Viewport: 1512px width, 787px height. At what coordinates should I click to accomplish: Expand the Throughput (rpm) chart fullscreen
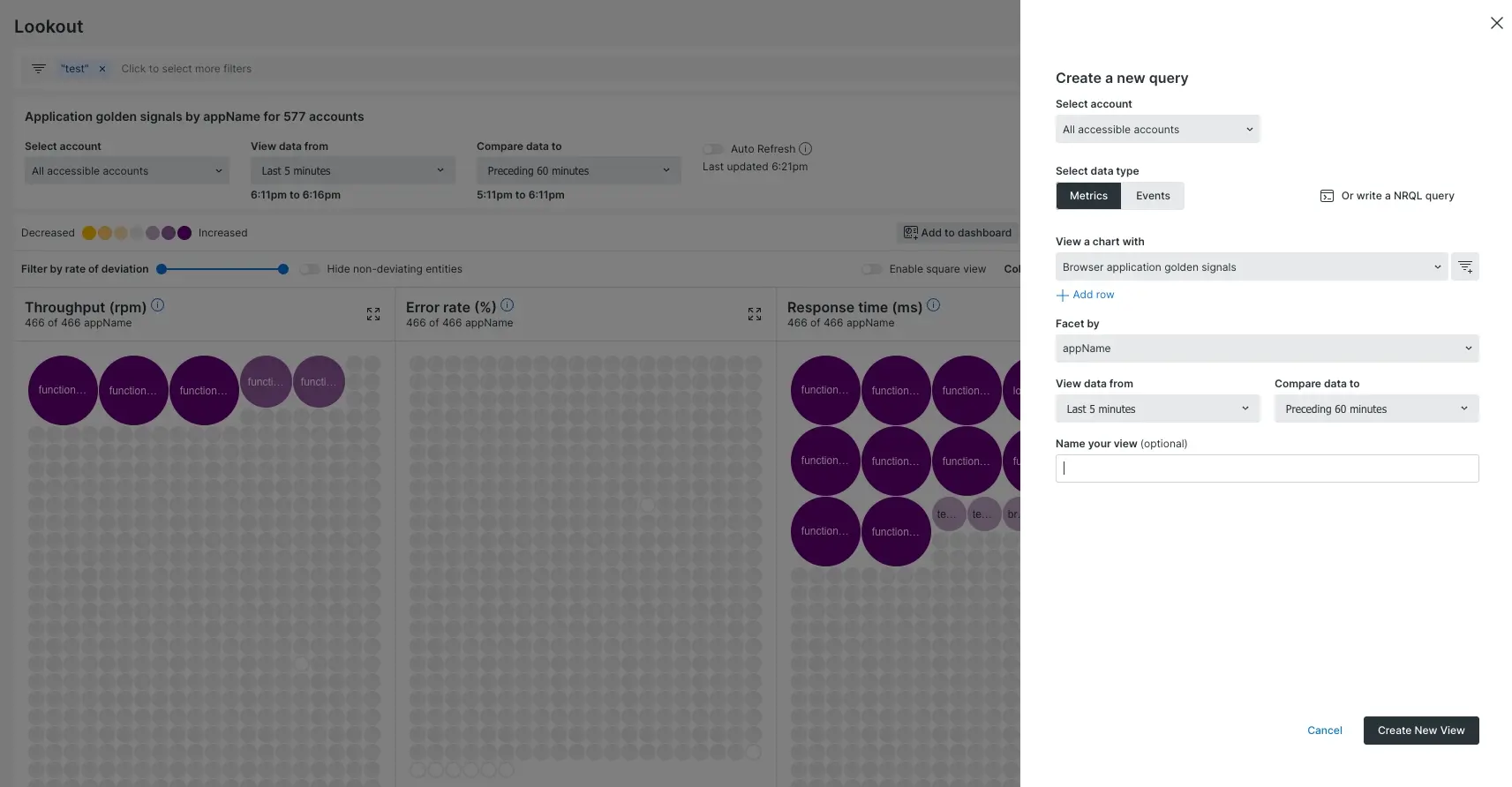[373, 314]
